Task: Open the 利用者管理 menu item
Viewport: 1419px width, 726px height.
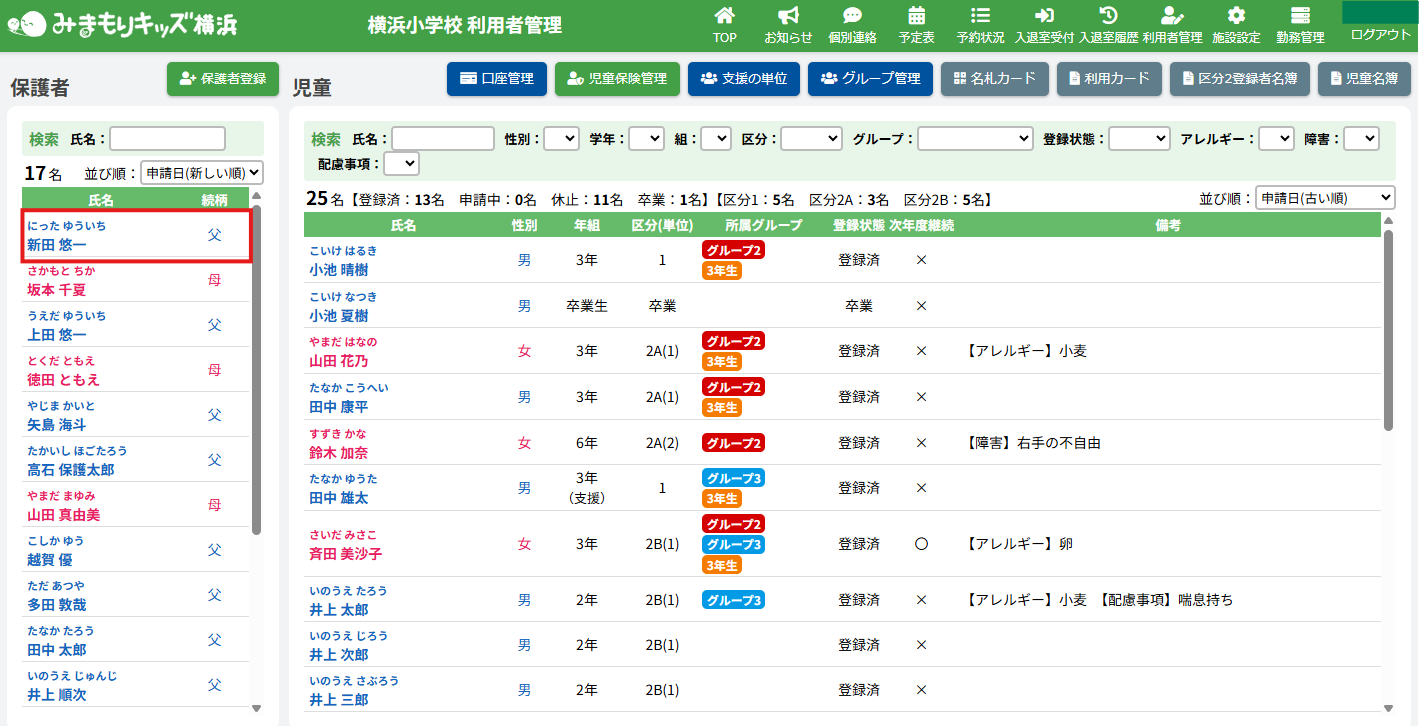Action: pos(1172,25)
